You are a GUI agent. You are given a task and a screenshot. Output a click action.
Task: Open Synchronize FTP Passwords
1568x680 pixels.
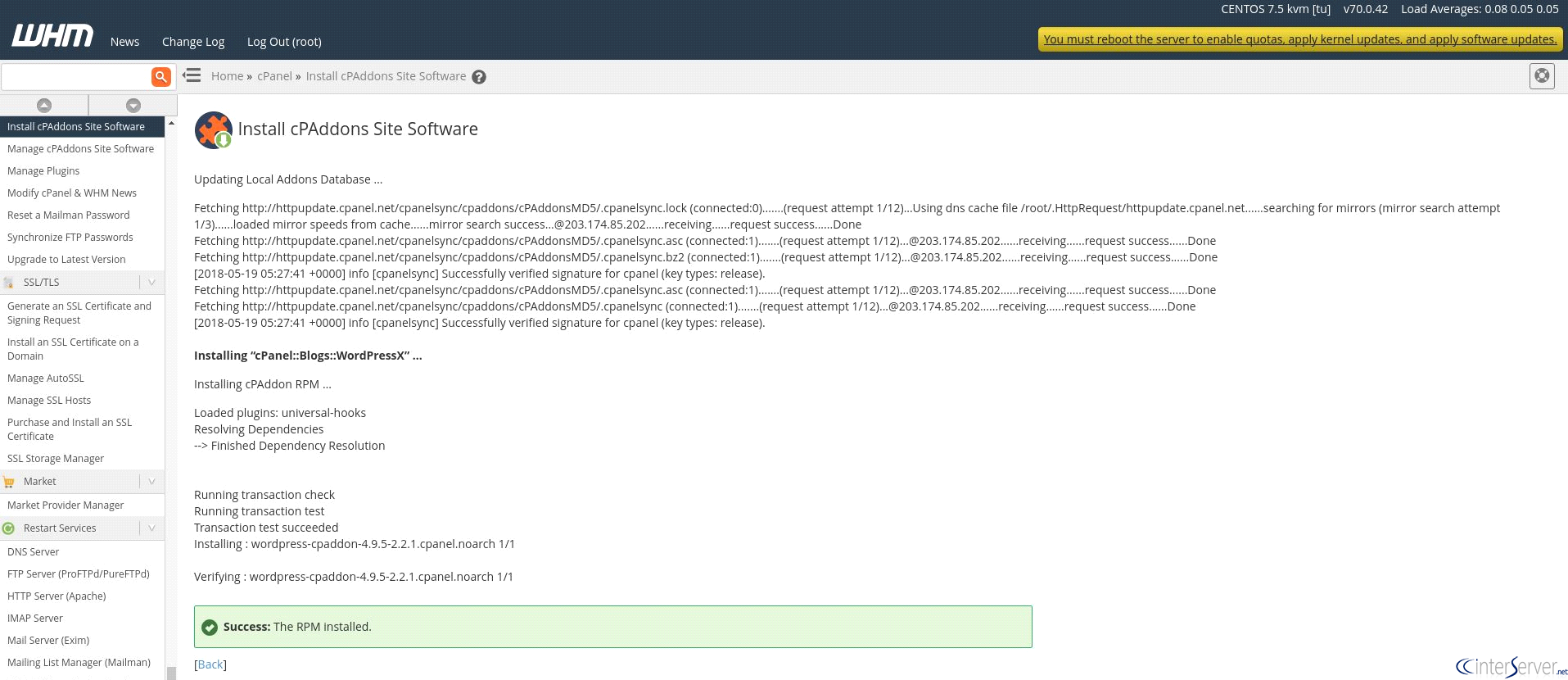[70, 238]
